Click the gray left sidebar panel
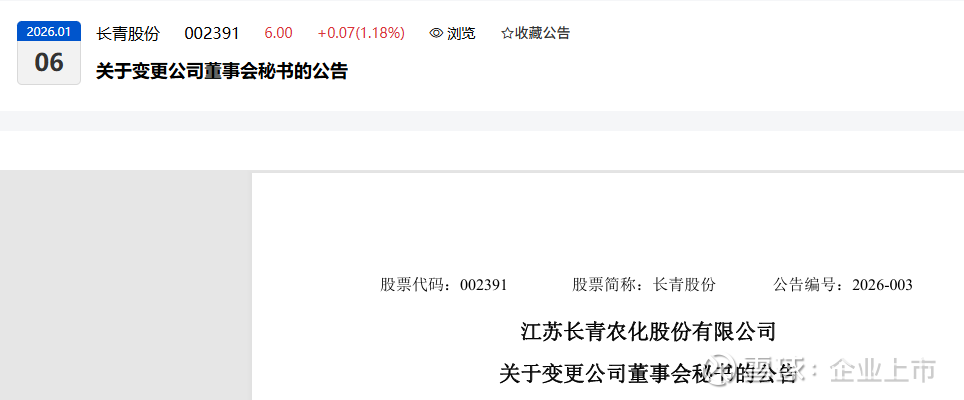 125,286
